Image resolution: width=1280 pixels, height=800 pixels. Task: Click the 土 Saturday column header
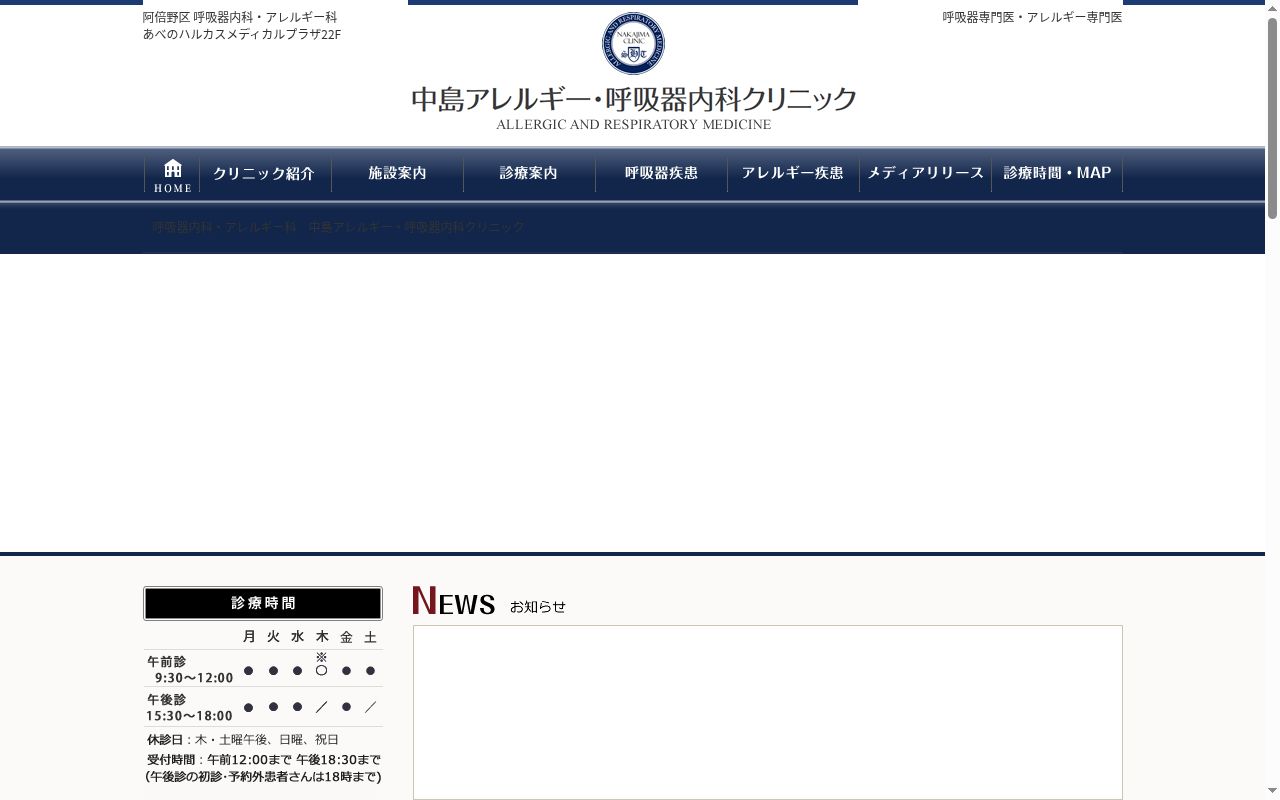(x=370, y=637)
